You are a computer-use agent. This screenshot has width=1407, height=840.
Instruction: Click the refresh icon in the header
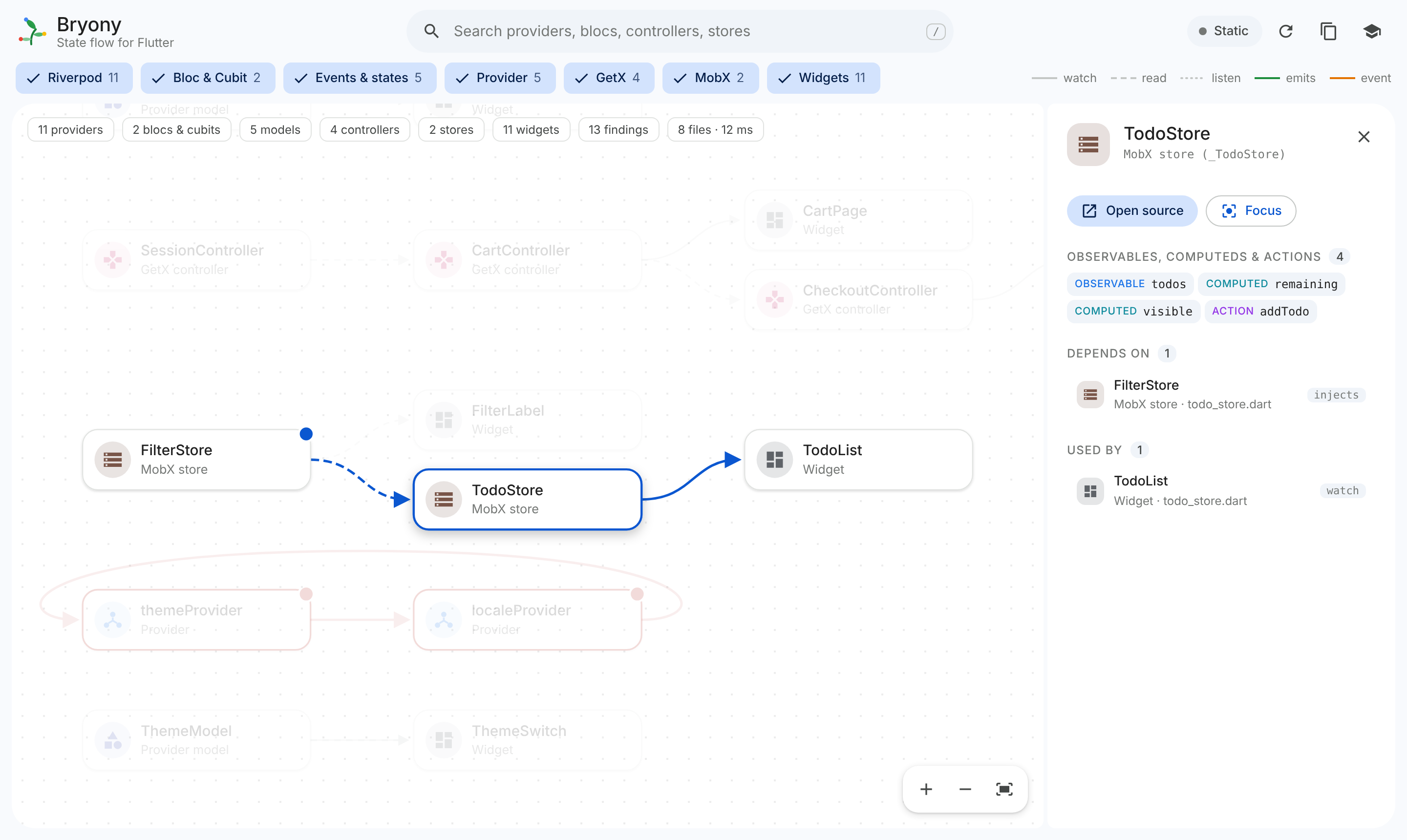1285,31
